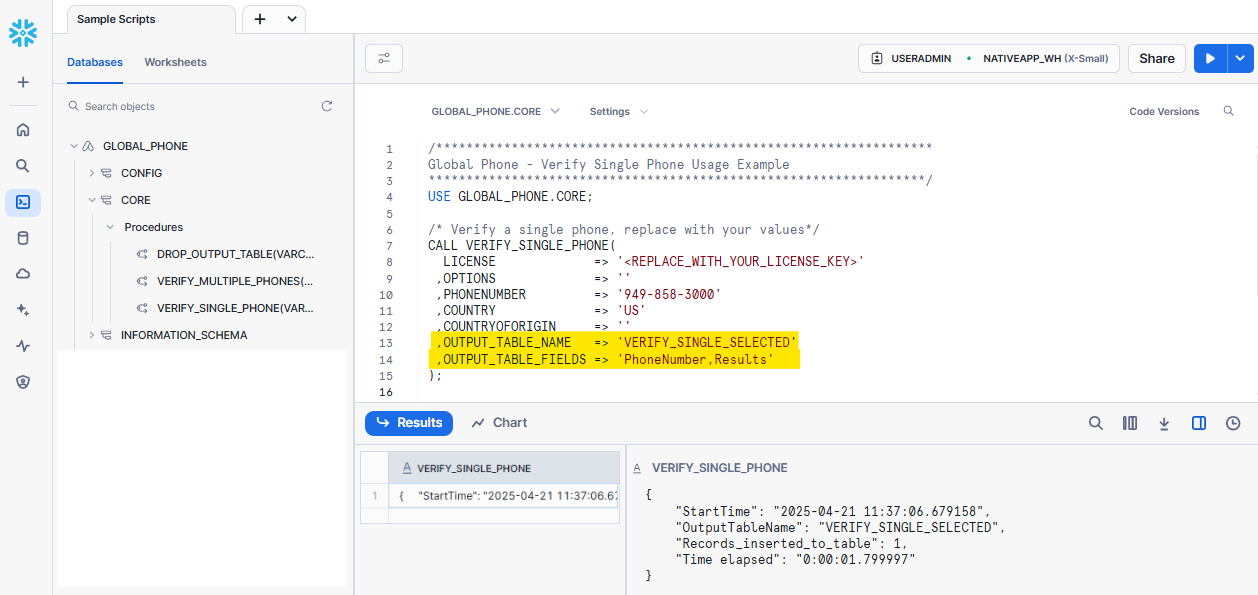Click the VERIFY_SINGLE_PHONE column header in results
Viewport: 1258px width, 595px height.
click(x=504, y=468)
